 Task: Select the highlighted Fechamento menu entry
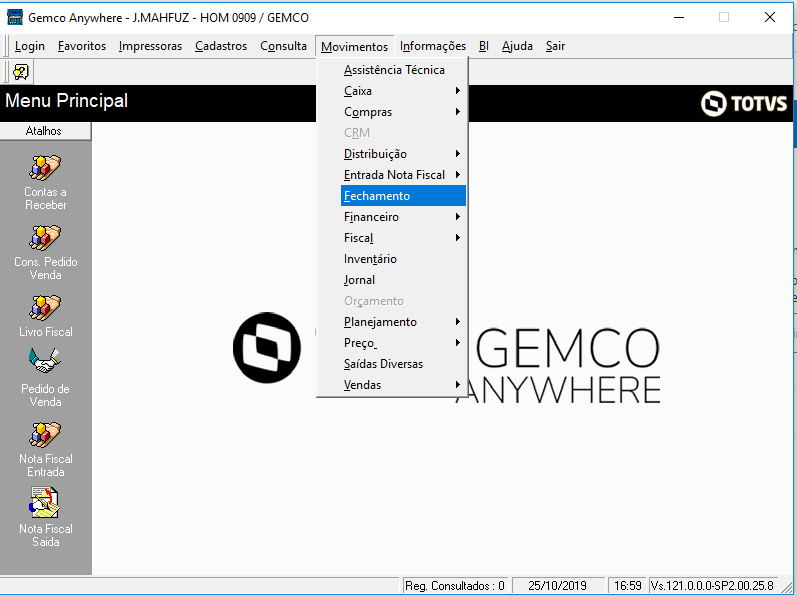click(x=403, y=196)
